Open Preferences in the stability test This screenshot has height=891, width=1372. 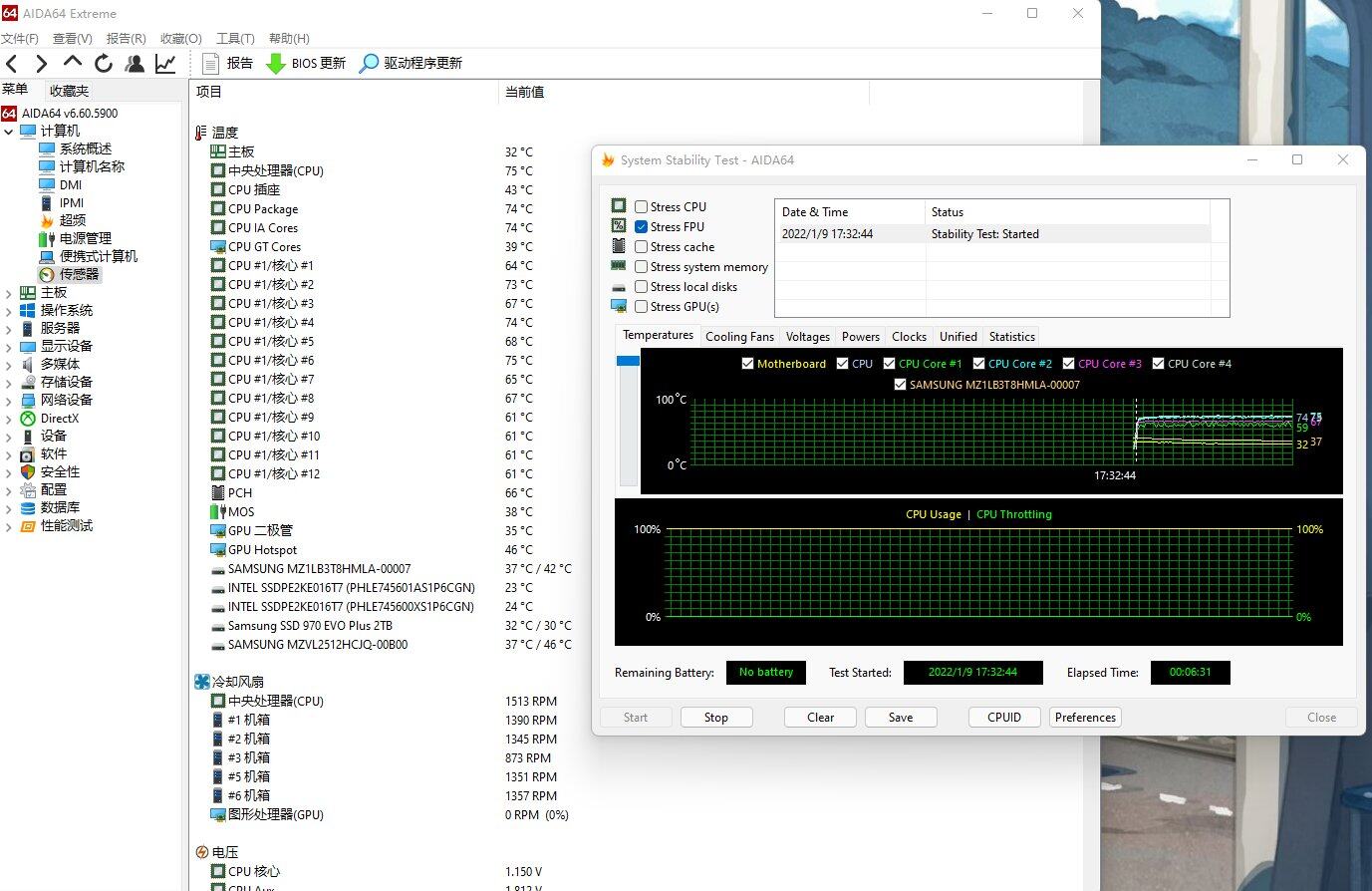click(x=1085, y=718)
